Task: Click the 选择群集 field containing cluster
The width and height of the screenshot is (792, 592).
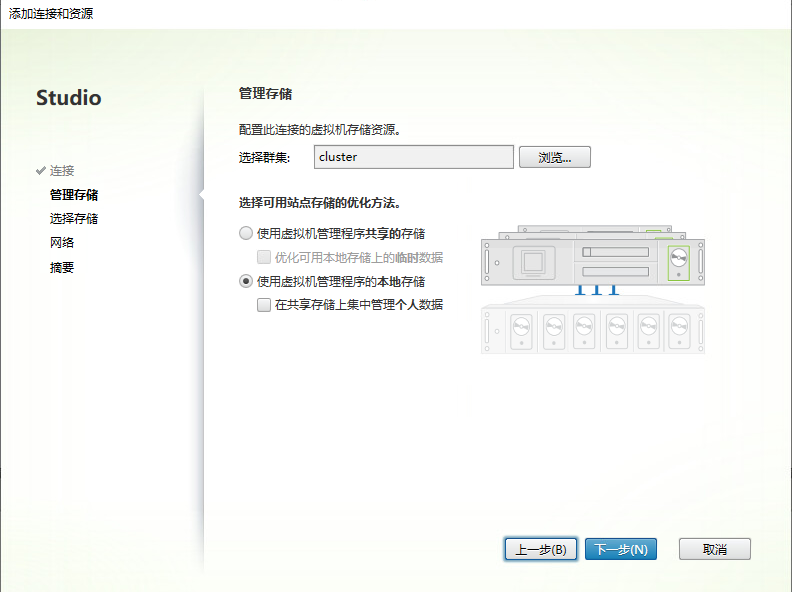Action: pos(413,157)
